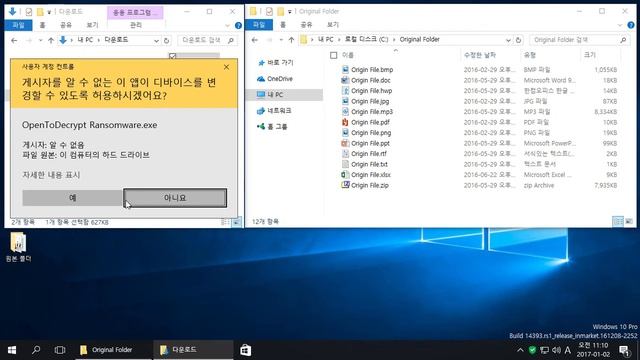Viewport: 640px width, 360px height.
Task: Select Origin File.doc icon
Action: pos(345,80)
